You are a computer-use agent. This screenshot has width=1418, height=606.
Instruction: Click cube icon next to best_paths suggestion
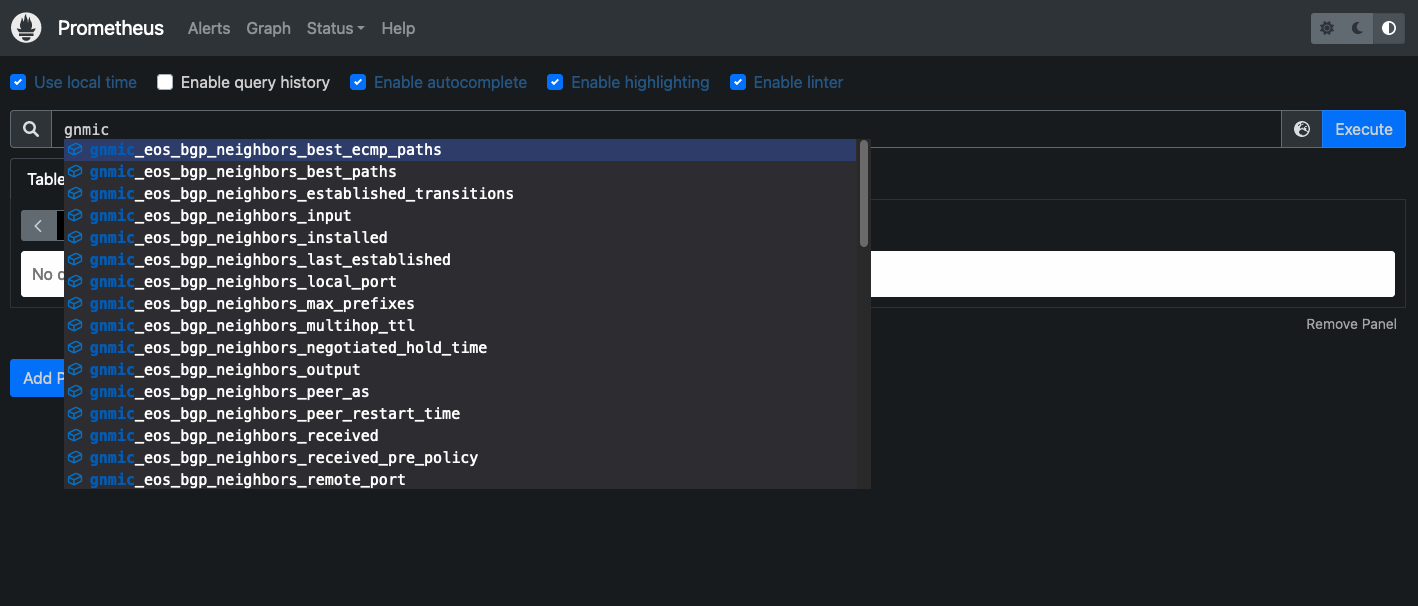click(76, 172)
